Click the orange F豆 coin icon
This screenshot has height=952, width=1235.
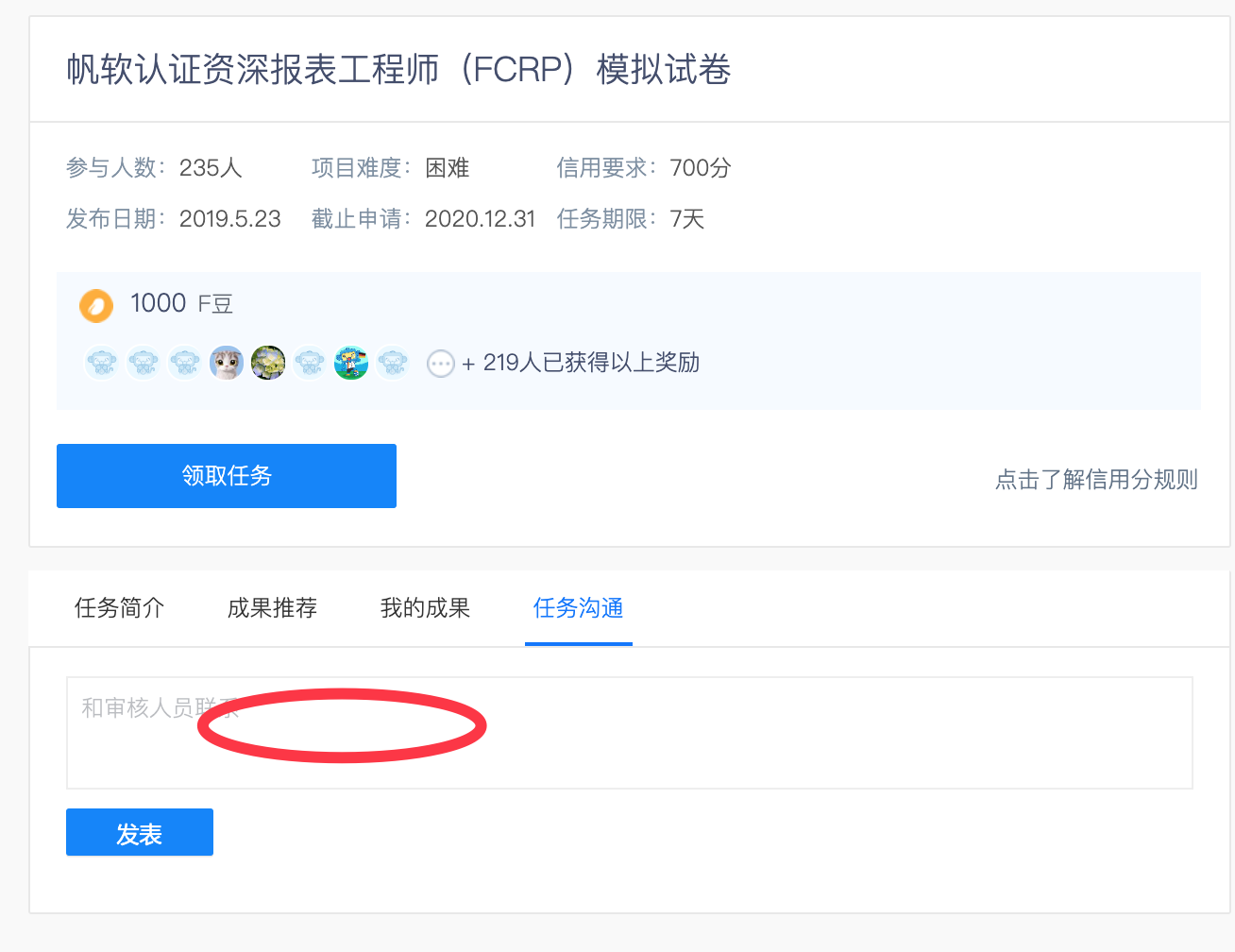(x=95, y=306)
